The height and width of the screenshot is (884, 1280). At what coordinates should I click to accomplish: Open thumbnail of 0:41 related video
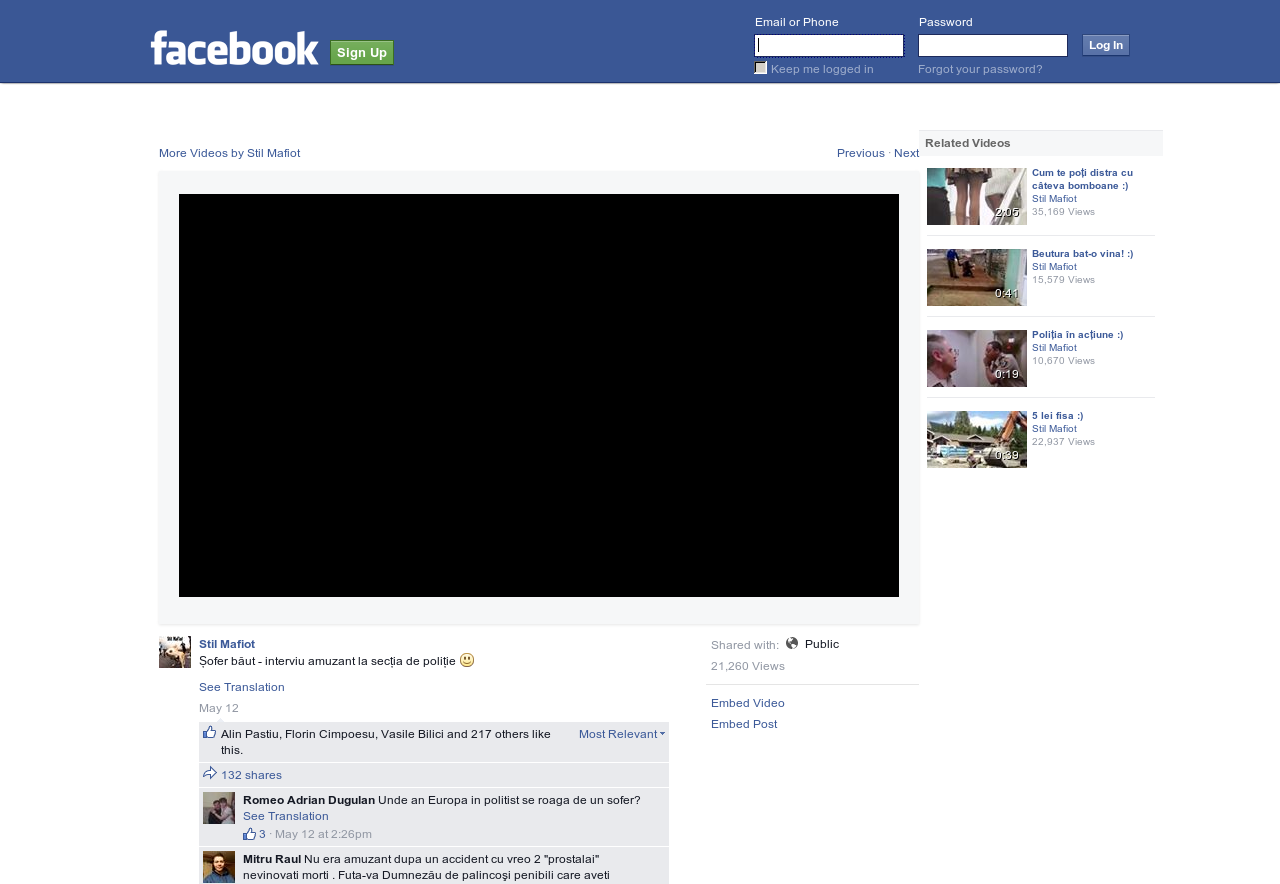[977, 277]
